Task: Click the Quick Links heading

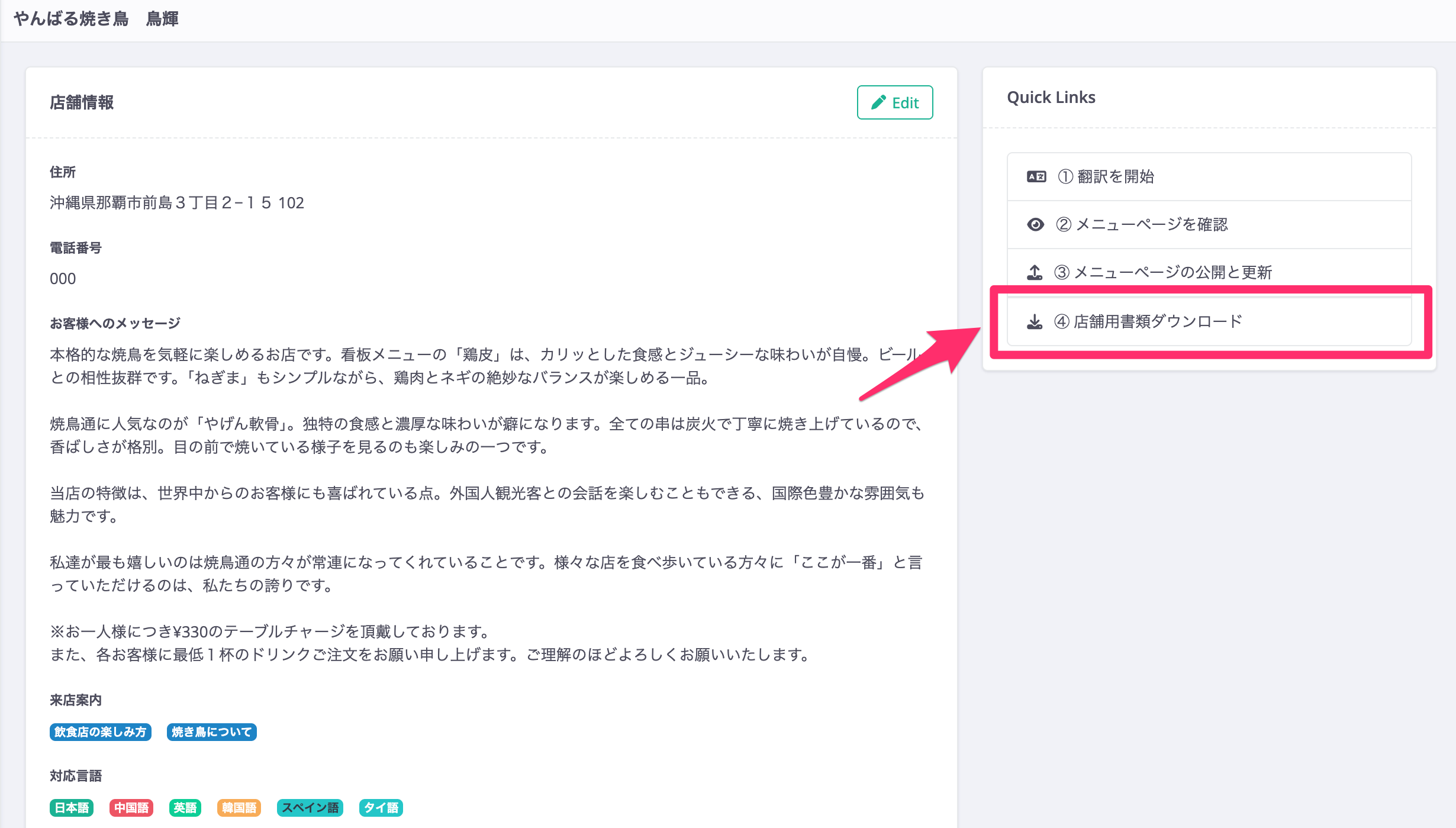Action: 1051,97
